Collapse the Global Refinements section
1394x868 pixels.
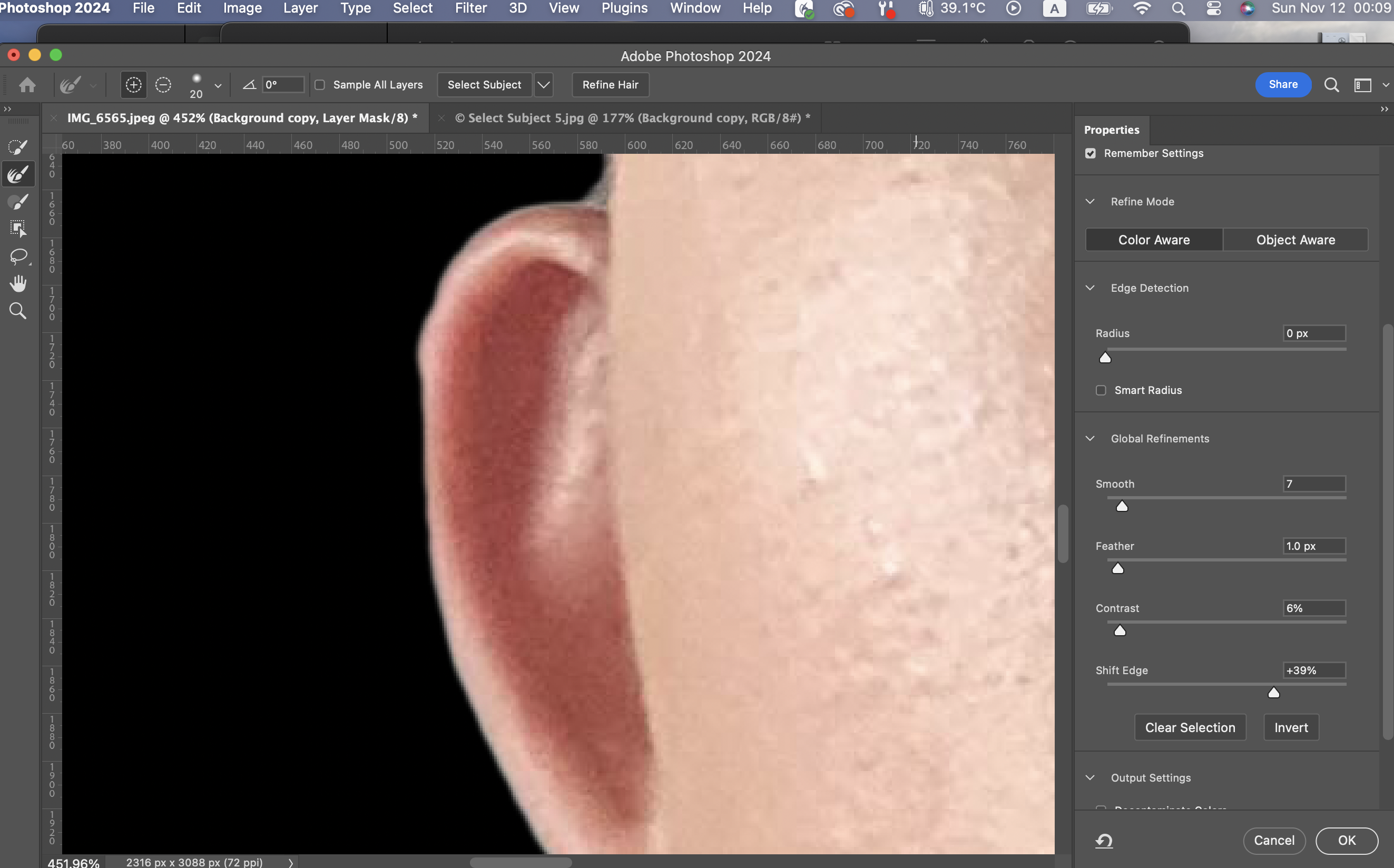[x=1089, y=439]
